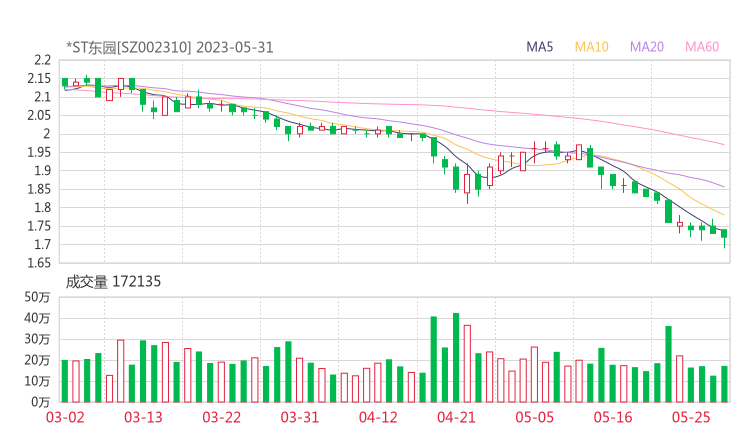The width and height of the screenshot is (740, 440).
Task: Click the MA5 legend label
Action: pos(539,47)
